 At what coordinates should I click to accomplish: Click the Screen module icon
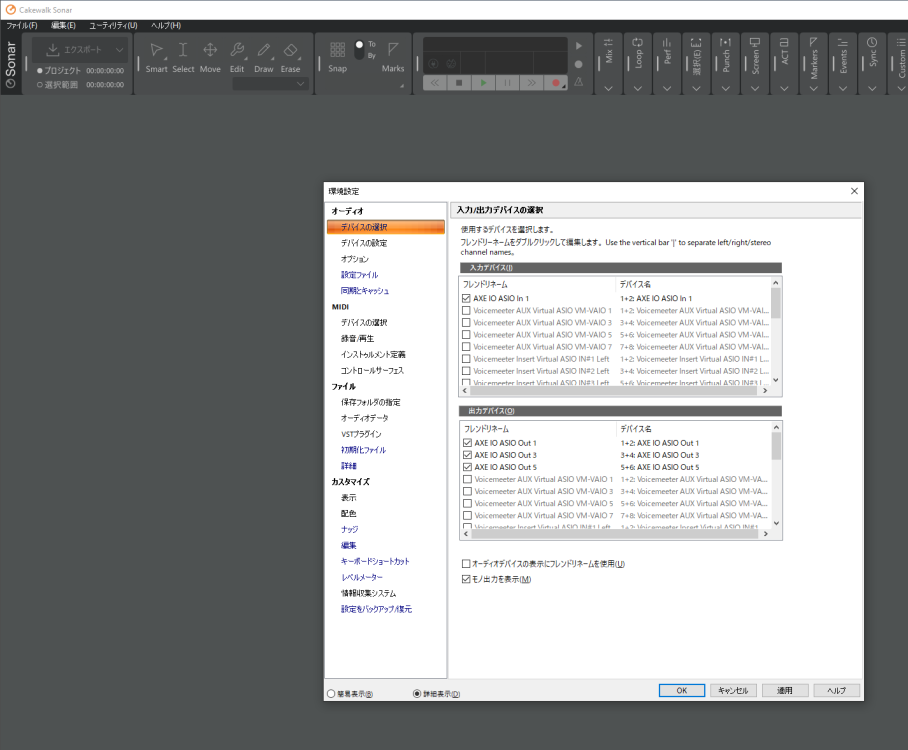tap(755, 42)
